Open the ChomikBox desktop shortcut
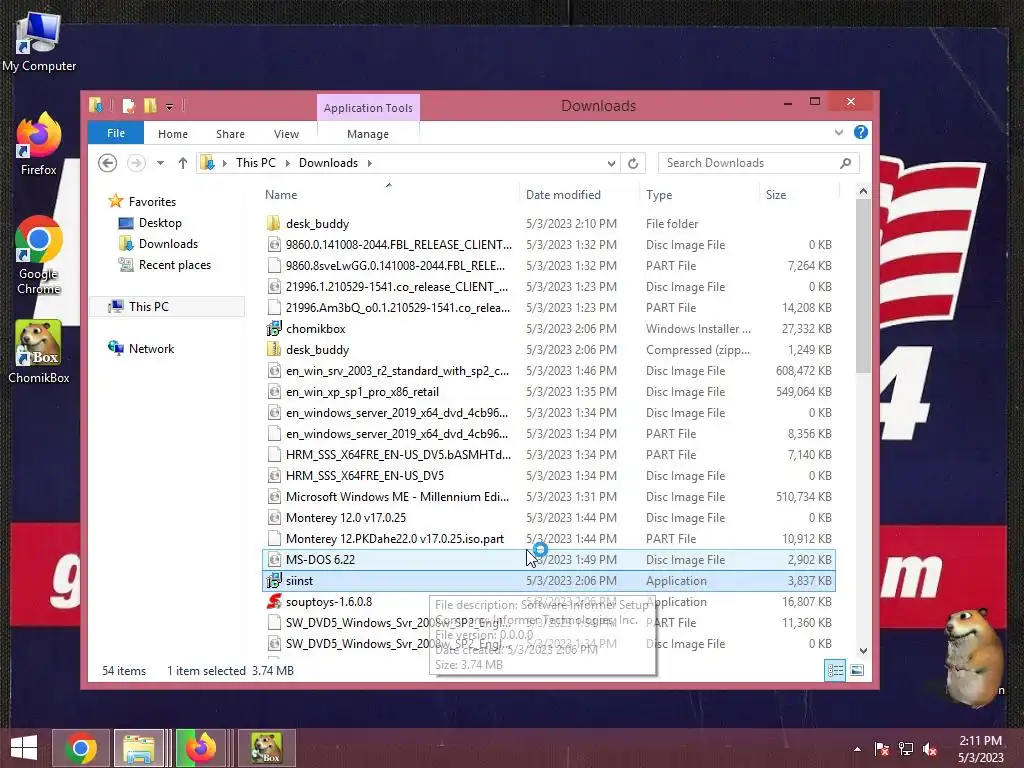This screenshot has width=1024, height=768. 39,351
